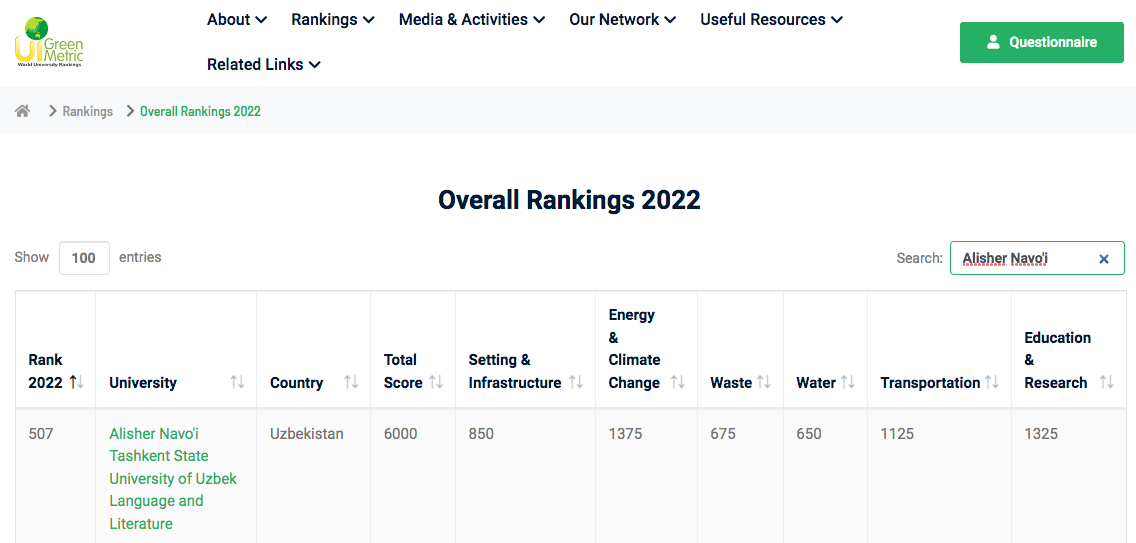The height and width of the screenshot is (543, 1136).
Task: Open the Rankings dropdown menu
Action: click(x=332, y=20)
